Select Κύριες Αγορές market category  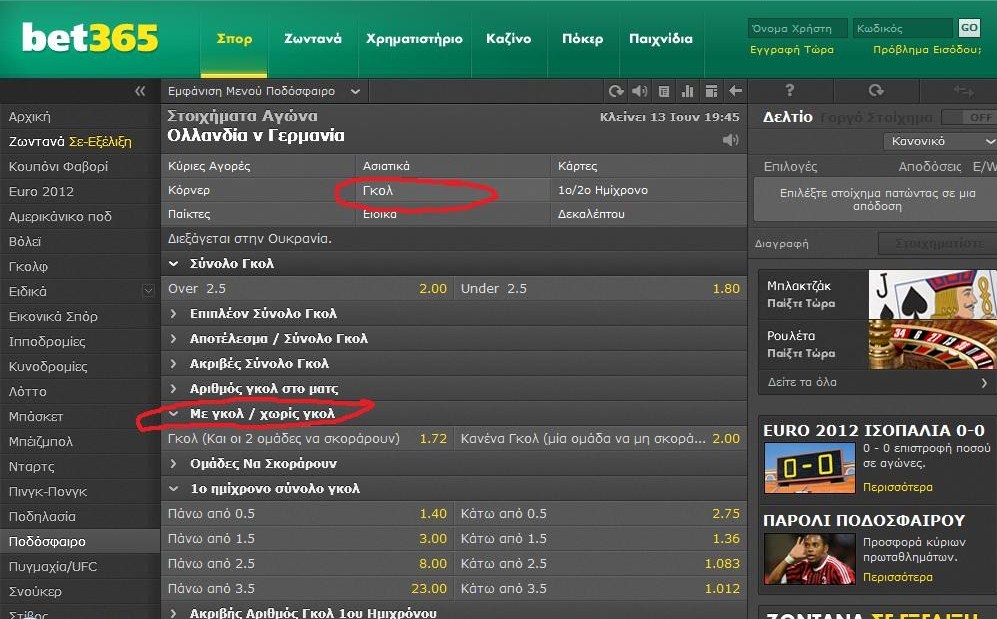pyautogui.click(x=258, y=166)
